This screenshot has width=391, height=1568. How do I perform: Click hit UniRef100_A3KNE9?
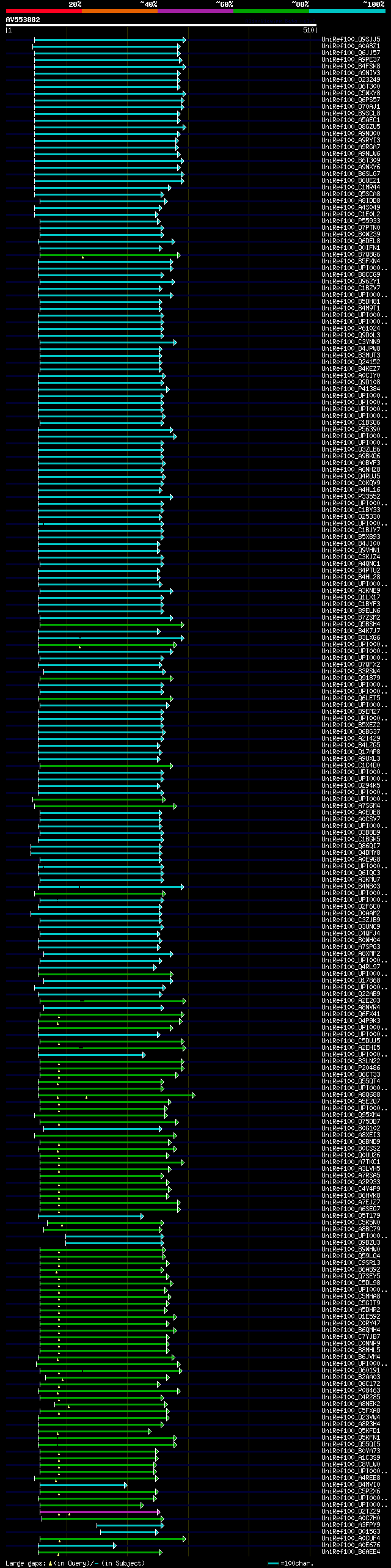(x=351, y=591)
